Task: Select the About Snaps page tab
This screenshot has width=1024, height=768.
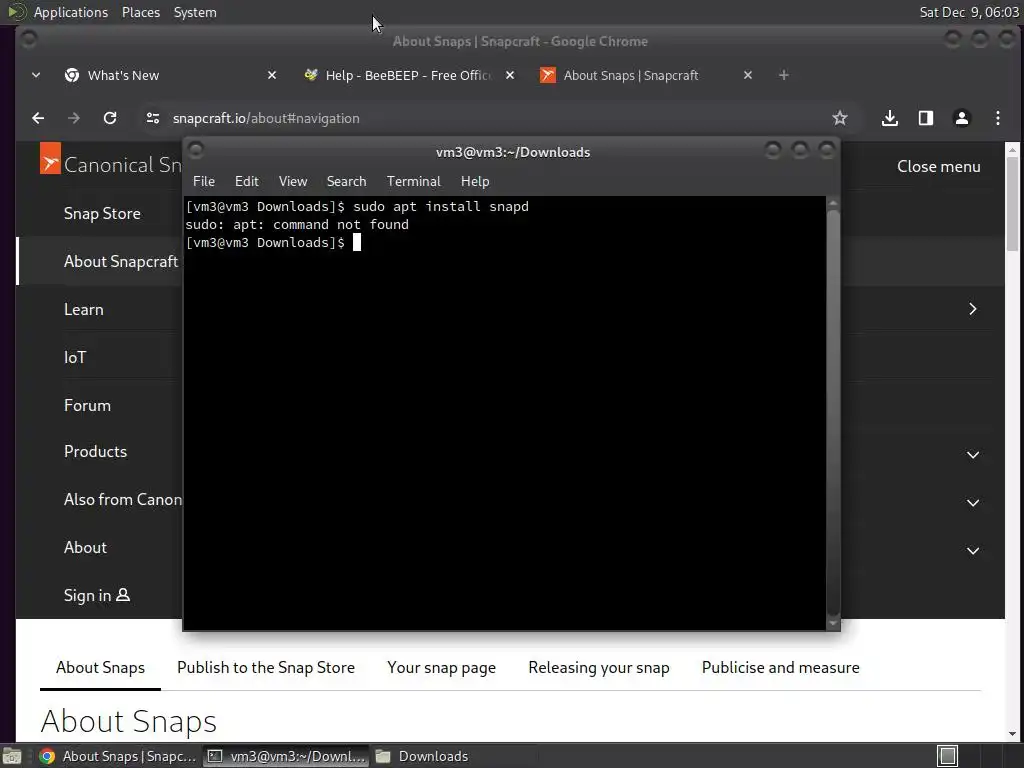Action: pyautogui.click(x=101, y=667)
